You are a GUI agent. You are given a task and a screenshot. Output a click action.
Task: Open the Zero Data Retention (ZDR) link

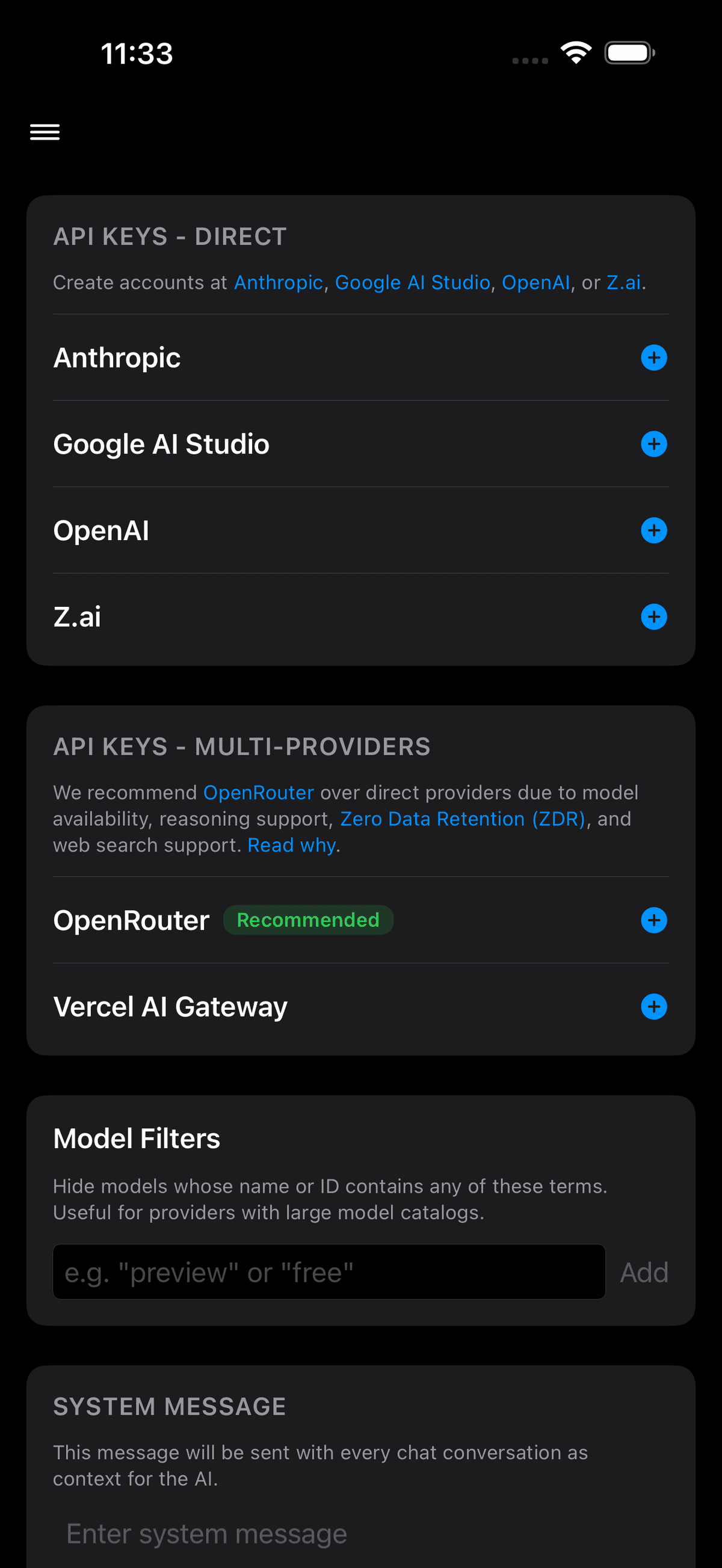[x=464, y=819]
